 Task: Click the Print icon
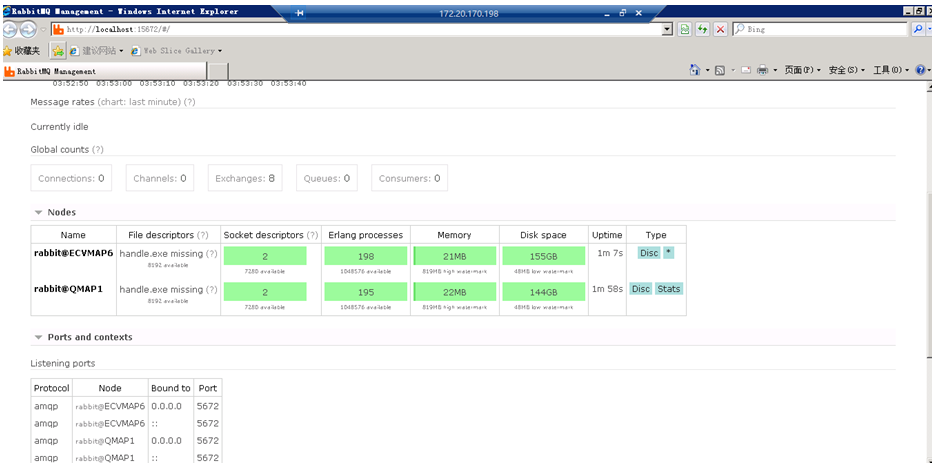click(763, 70)
